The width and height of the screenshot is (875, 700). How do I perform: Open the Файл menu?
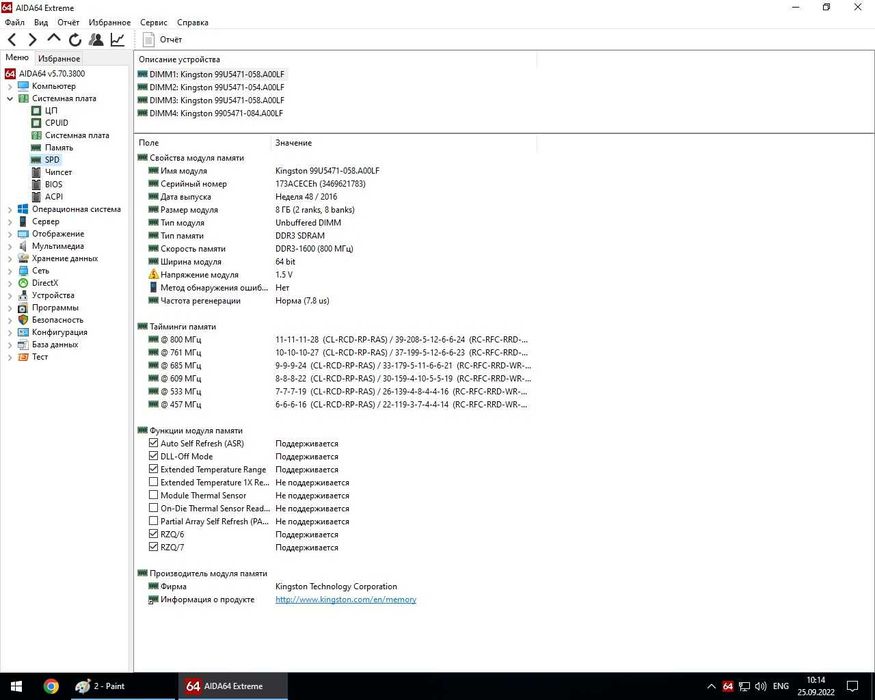pyautogui.click(x=15, y=22)
